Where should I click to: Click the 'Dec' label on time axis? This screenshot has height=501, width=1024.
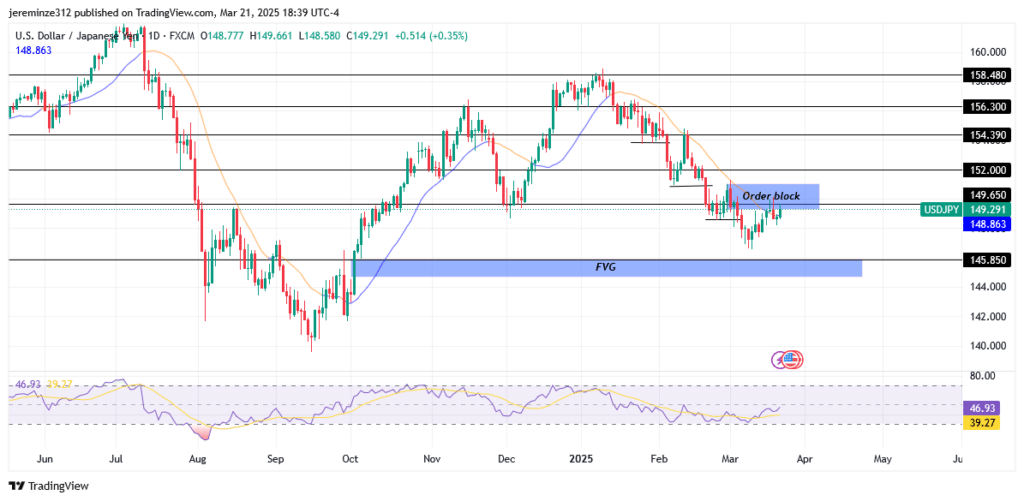click(506, 459)
